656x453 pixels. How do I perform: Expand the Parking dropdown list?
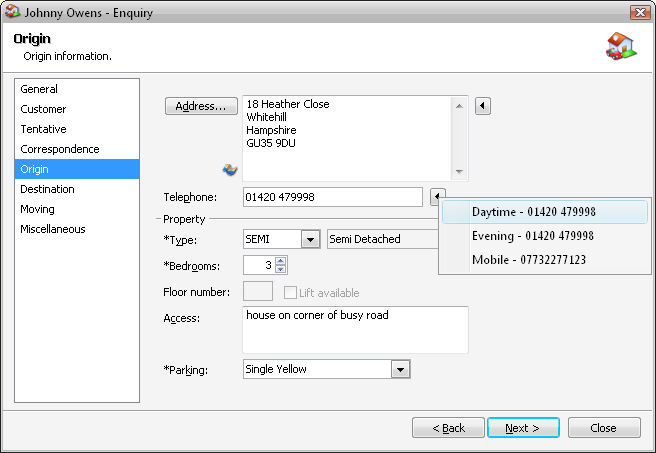(400, 369)
